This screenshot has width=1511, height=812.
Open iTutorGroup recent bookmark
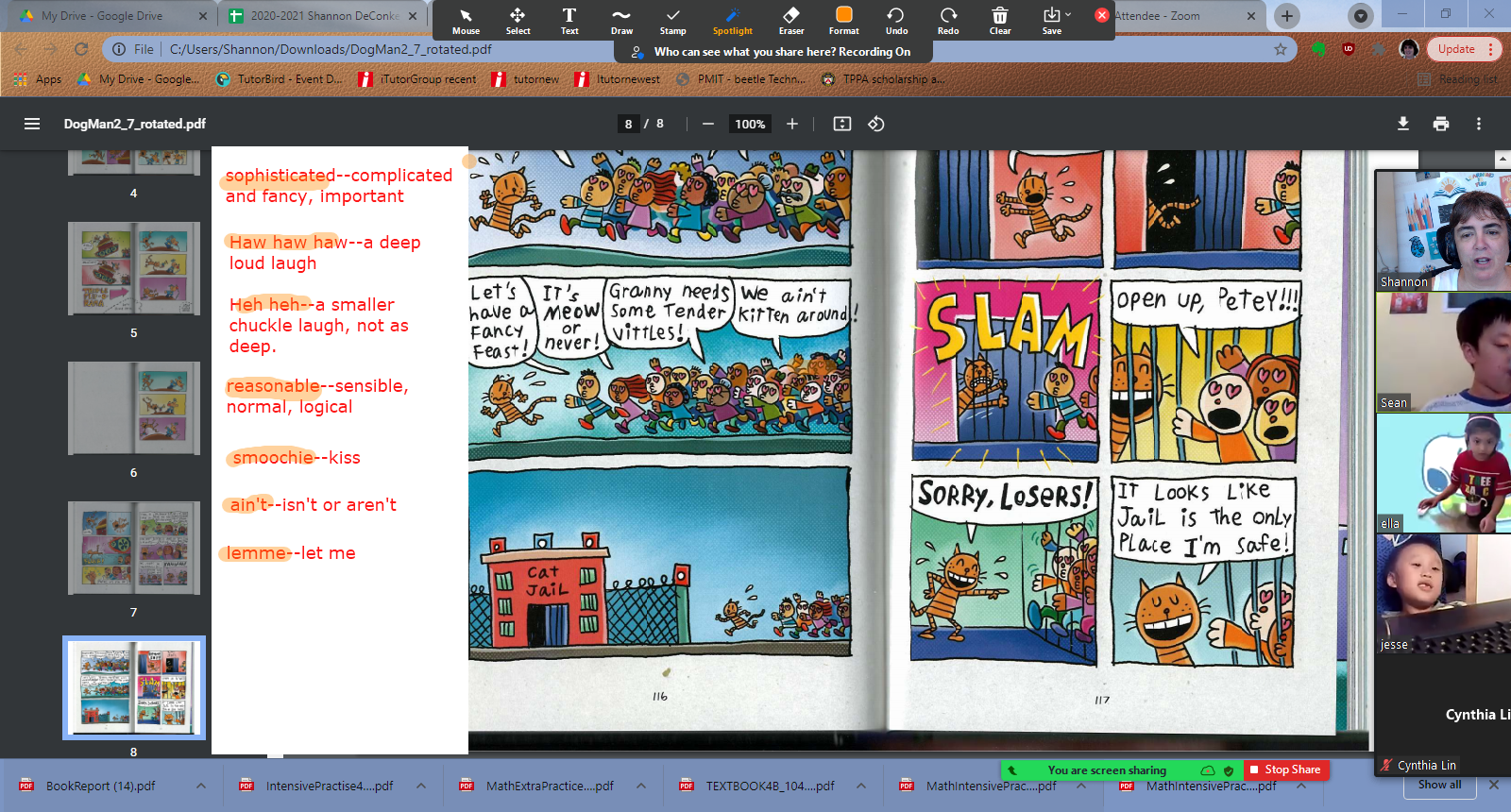(417, 79)
